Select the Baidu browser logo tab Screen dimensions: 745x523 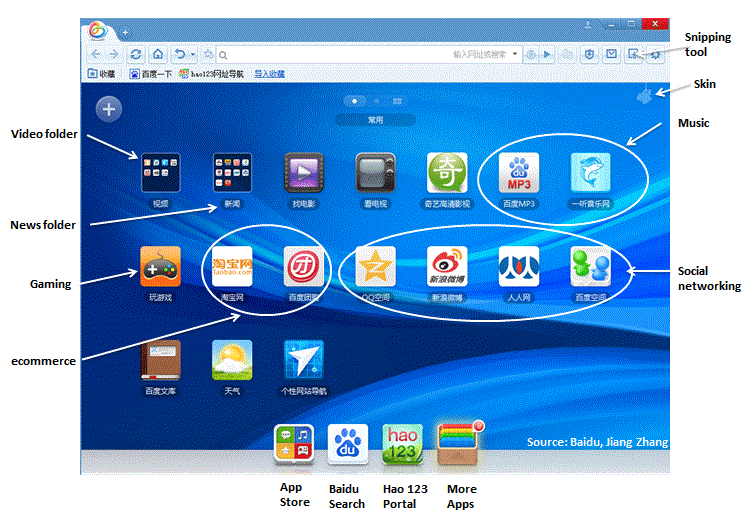click(98, 31)
